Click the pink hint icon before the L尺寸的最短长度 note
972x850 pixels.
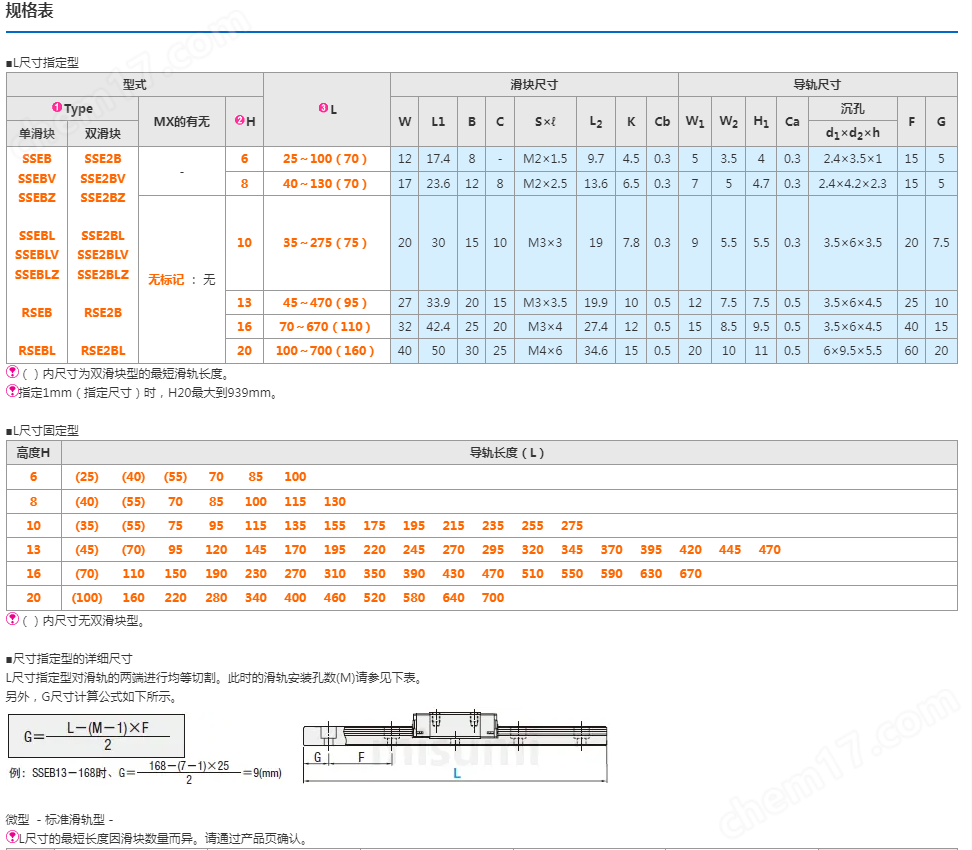[x=12, y=837]
